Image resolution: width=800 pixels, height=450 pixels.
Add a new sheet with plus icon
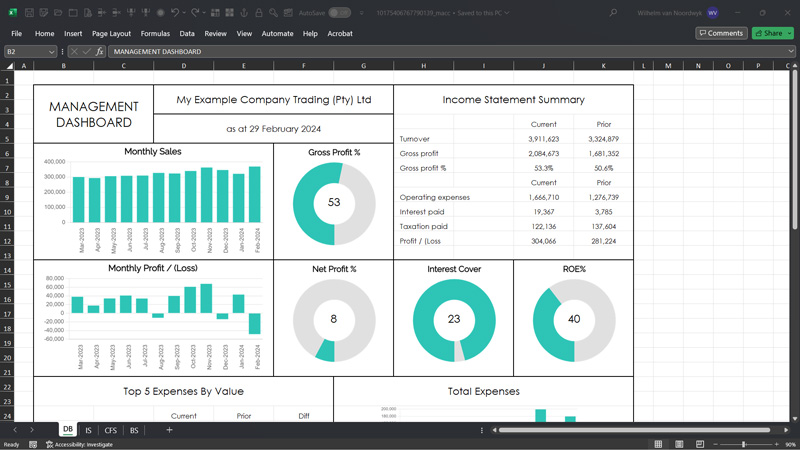[x=169, y=430]
